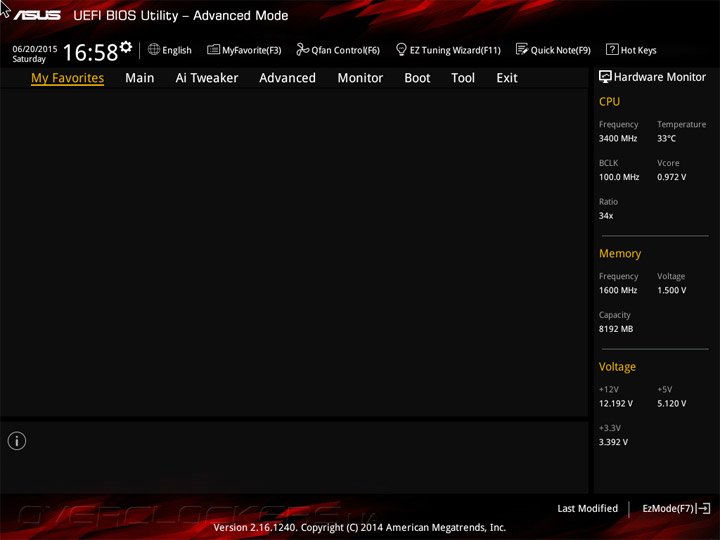This screenshot has height=540, width=720.
Task: Go to the Advanced tab
Action: [287, 78]
